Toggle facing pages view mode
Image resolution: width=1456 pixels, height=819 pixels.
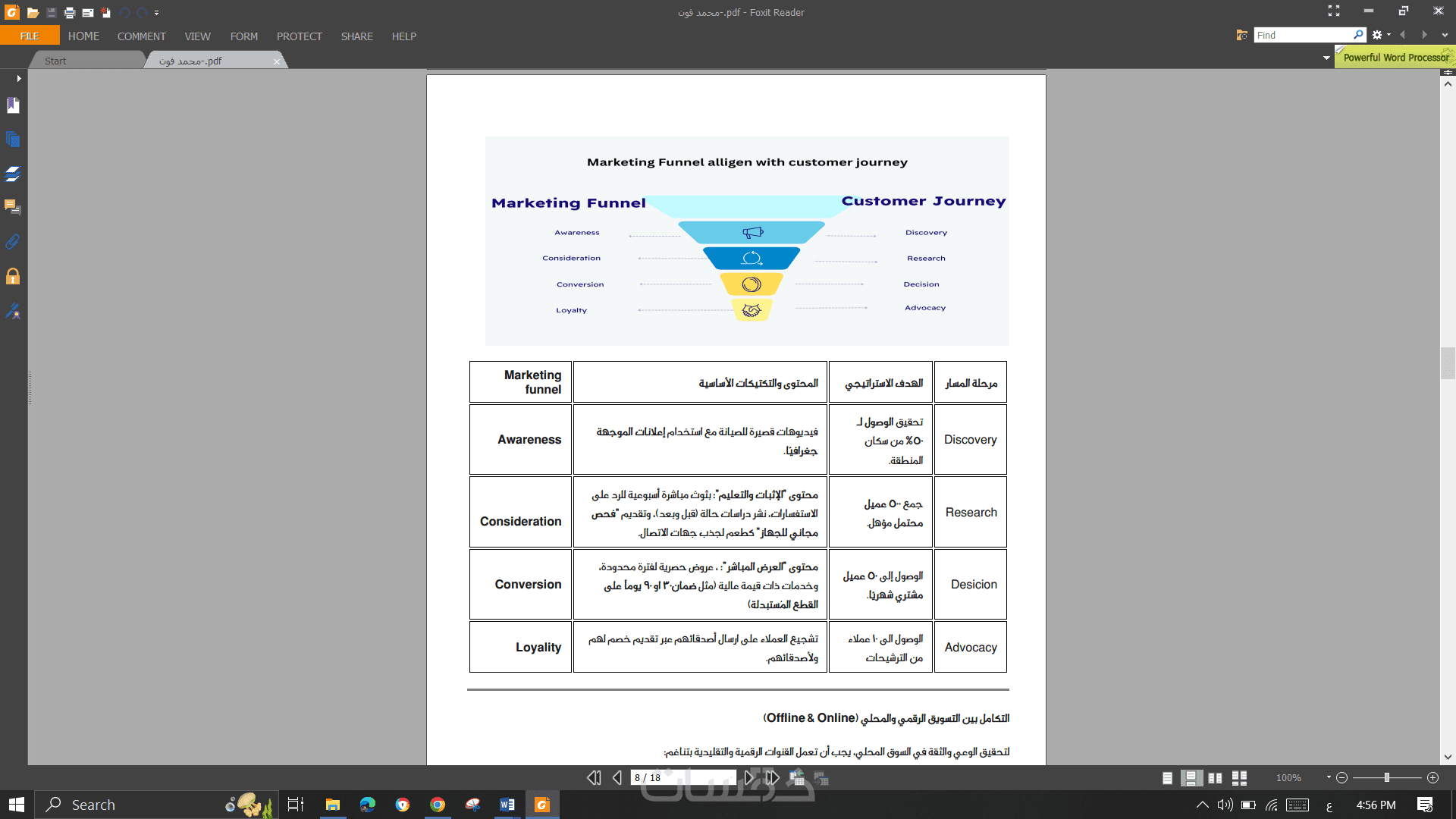click(x=1215, y=777)
